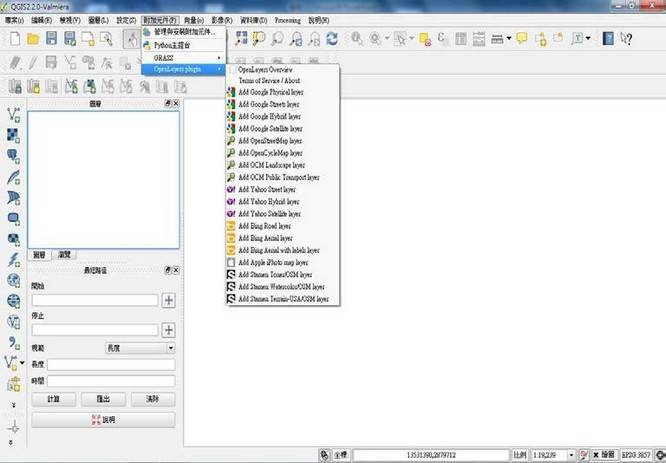This screenshot has height=463, width=666.
Task: Expand the new layer dropdown arrow in the sidebar
Action: [22, 363]
